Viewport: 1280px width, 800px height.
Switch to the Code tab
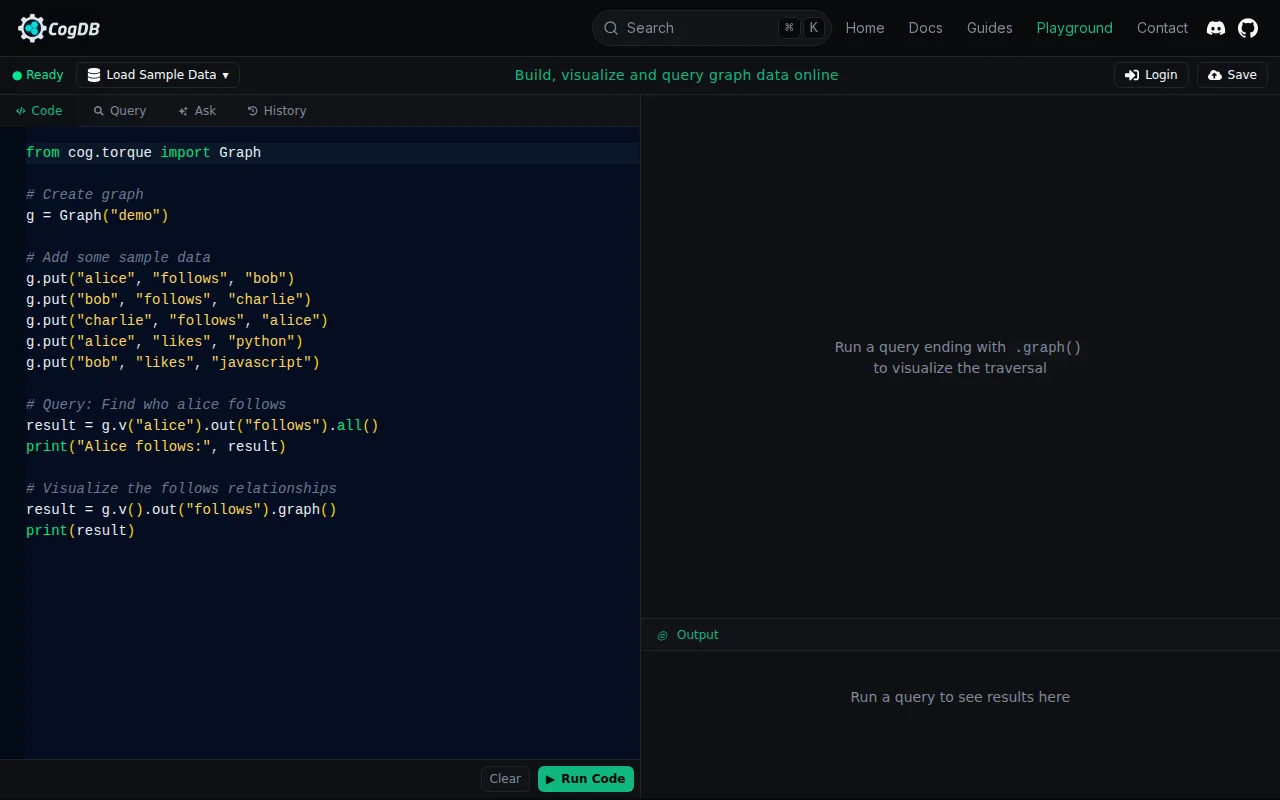39,111
